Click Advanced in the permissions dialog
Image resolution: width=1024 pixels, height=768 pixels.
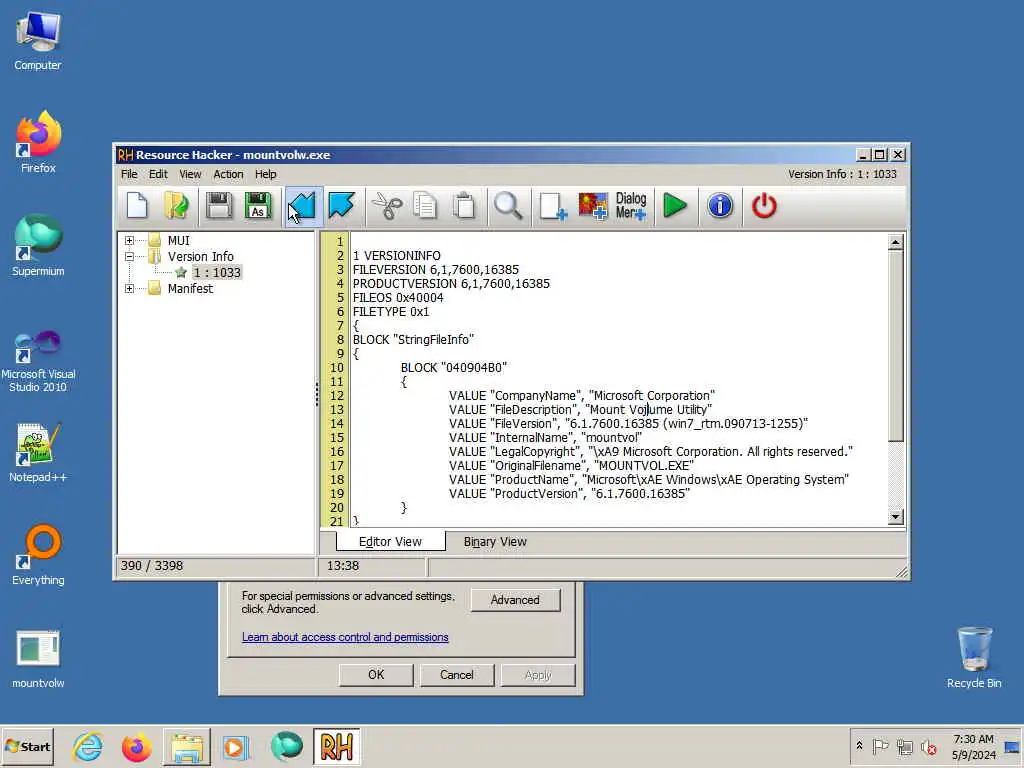515,600
